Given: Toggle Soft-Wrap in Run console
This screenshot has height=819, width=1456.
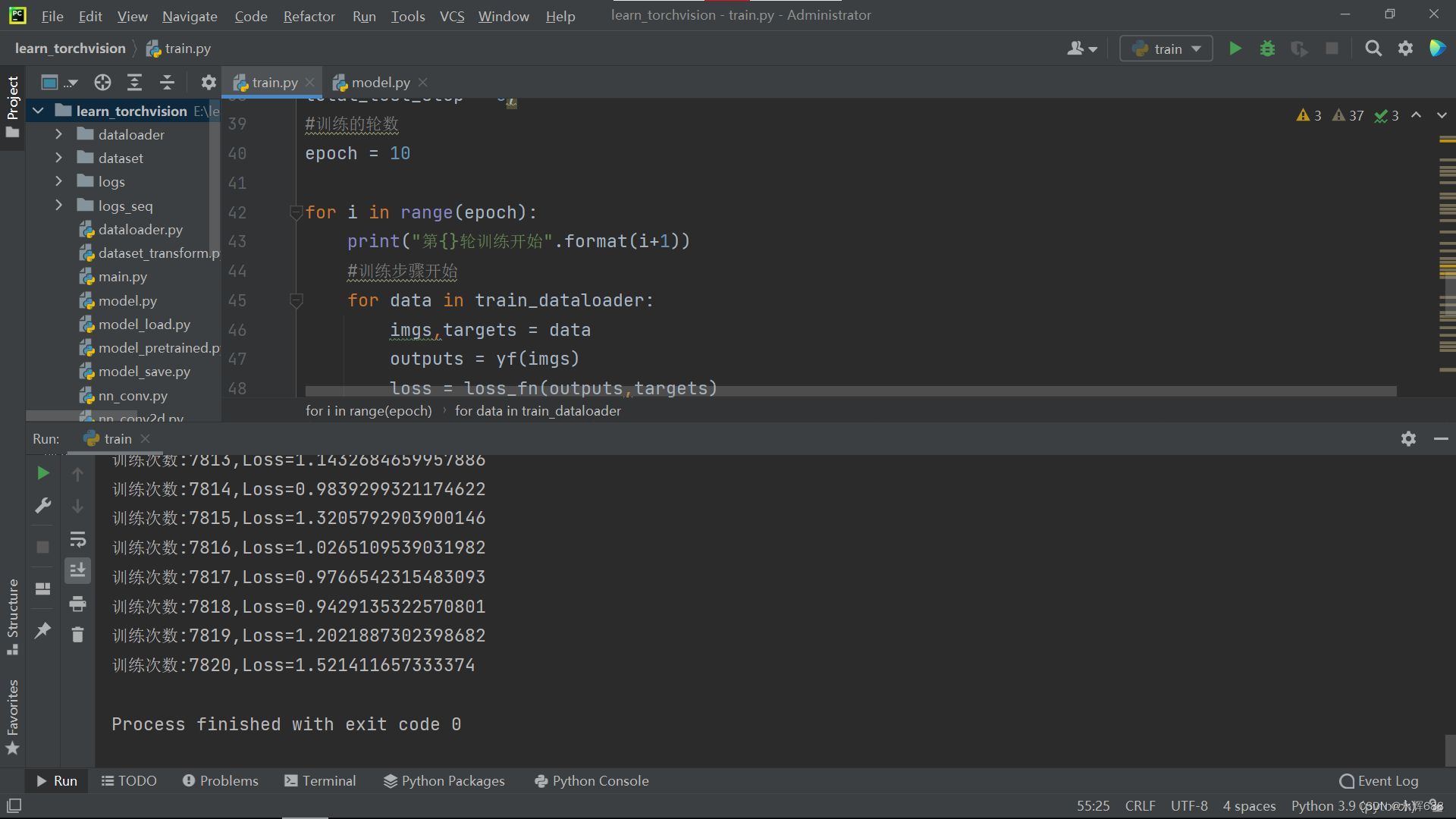Looking at the screenshot, I should (x=77, y=539).
